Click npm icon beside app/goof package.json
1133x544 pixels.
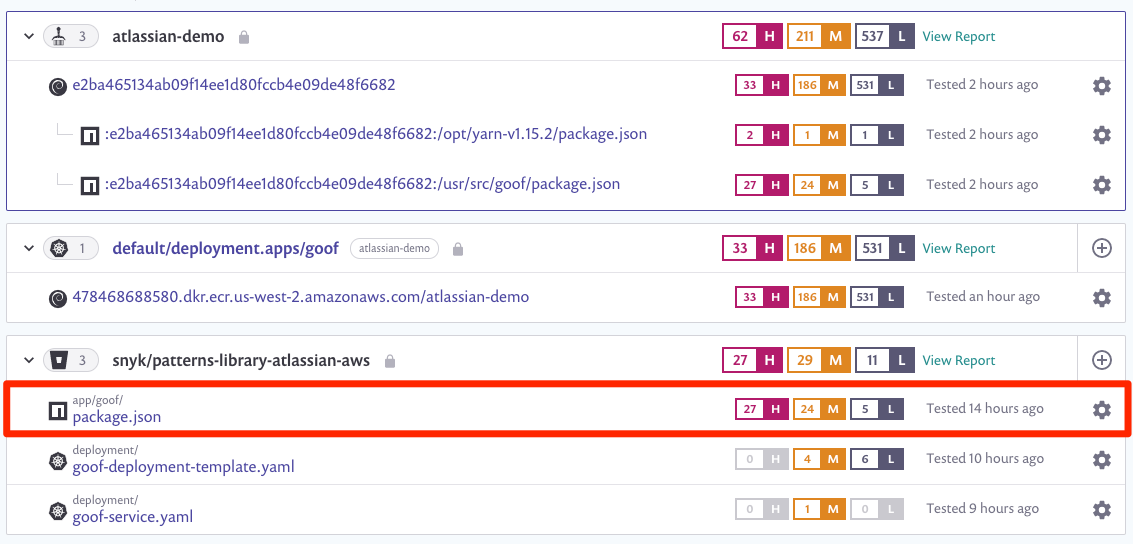(x=58, y=412)
